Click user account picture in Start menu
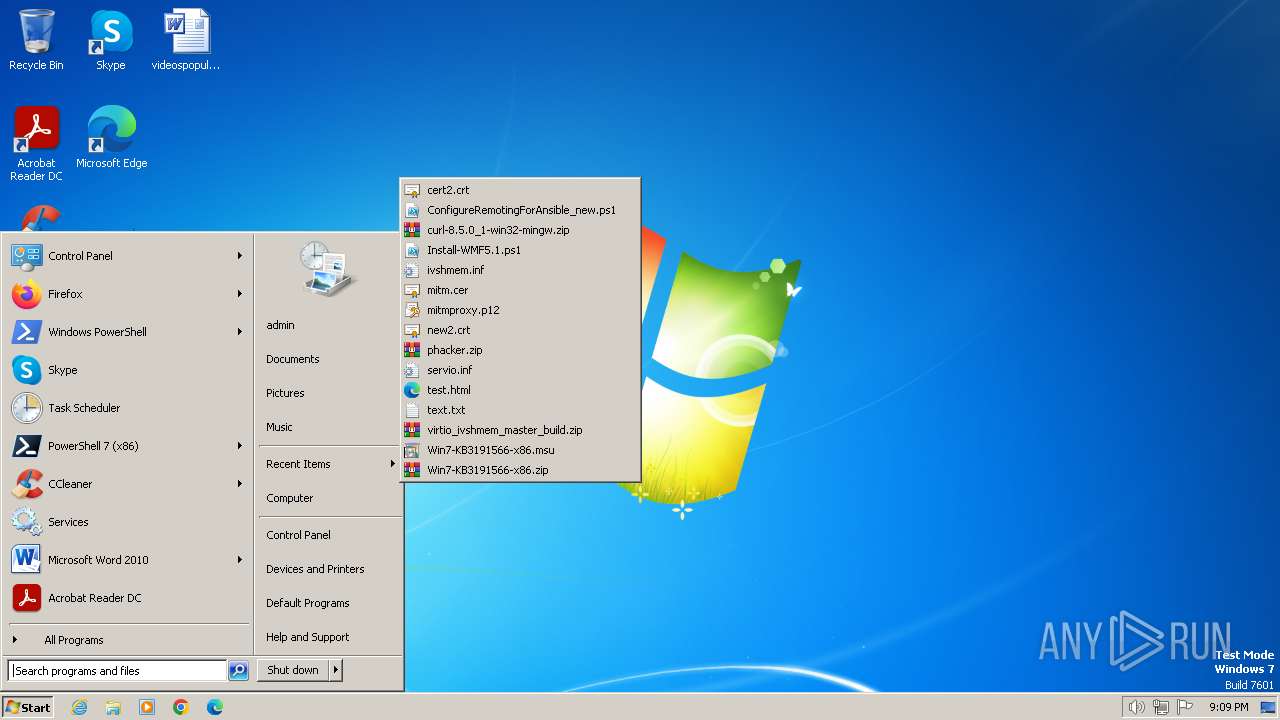This screenshot has height=720, width=1280. [328, 269]
